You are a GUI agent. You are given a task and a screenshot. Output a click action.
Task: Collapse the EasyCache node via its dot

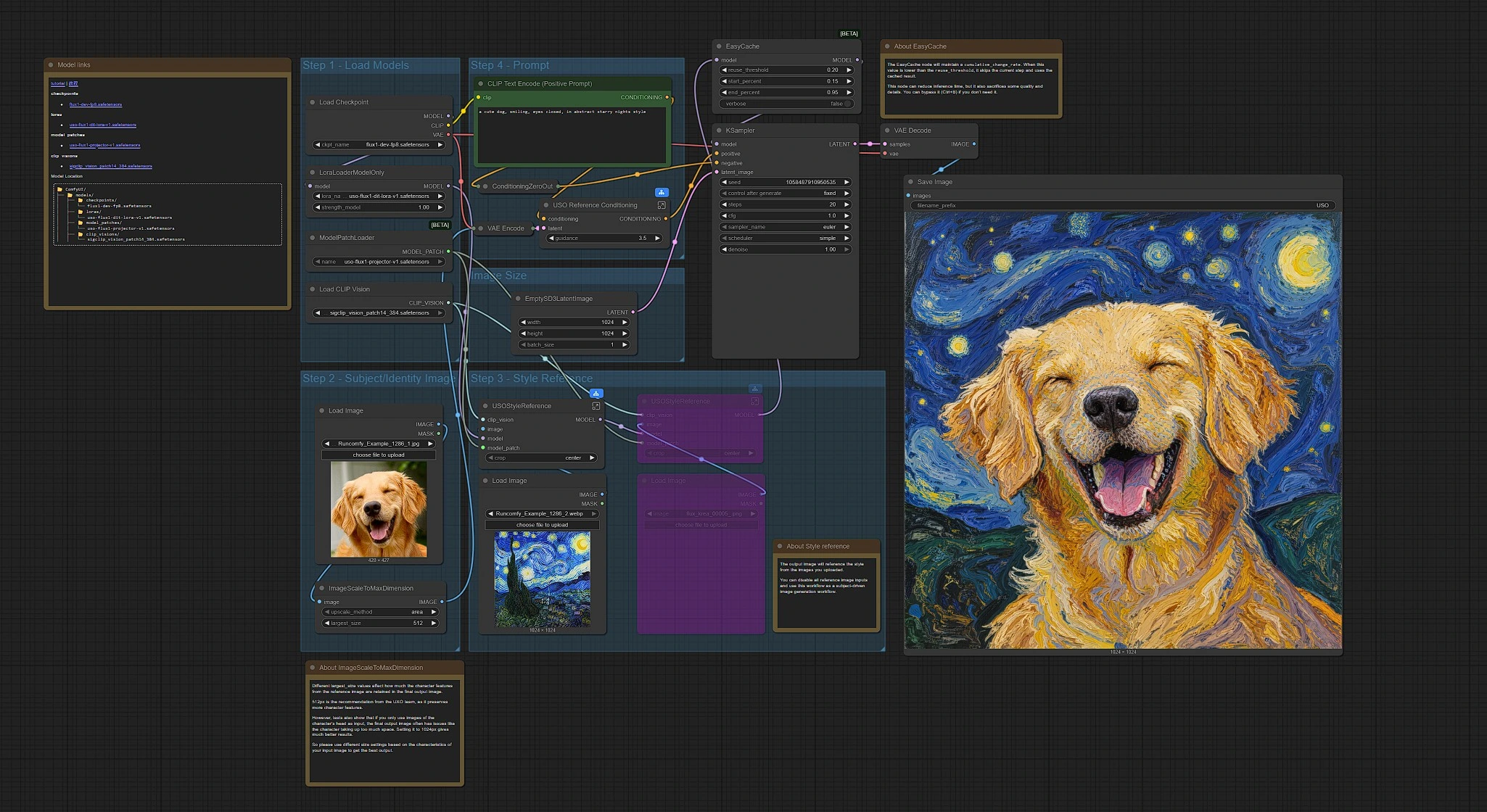click(x=720, y=46)
